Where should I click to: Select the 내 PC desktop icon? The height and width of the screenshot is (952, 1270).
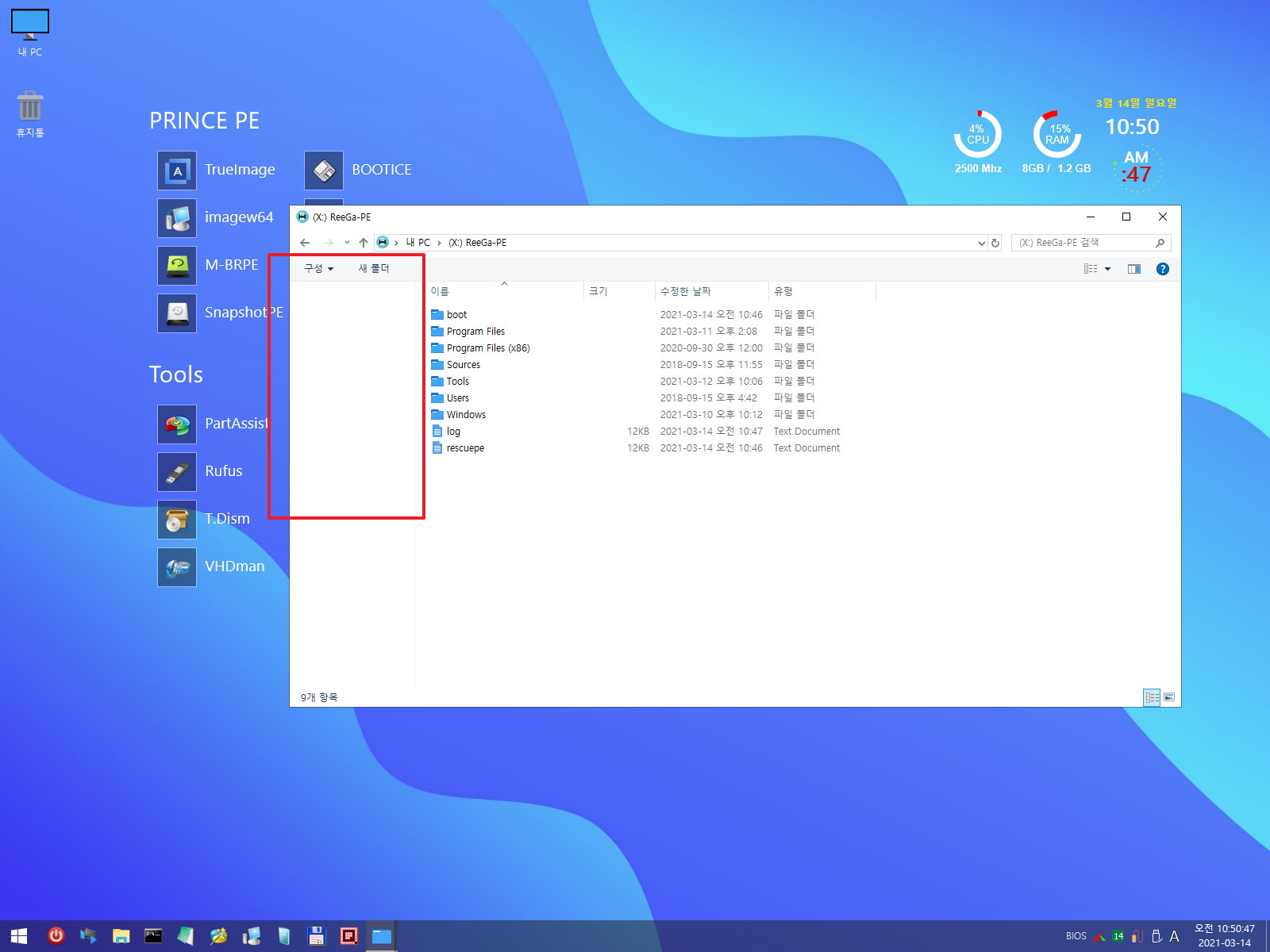30,33
